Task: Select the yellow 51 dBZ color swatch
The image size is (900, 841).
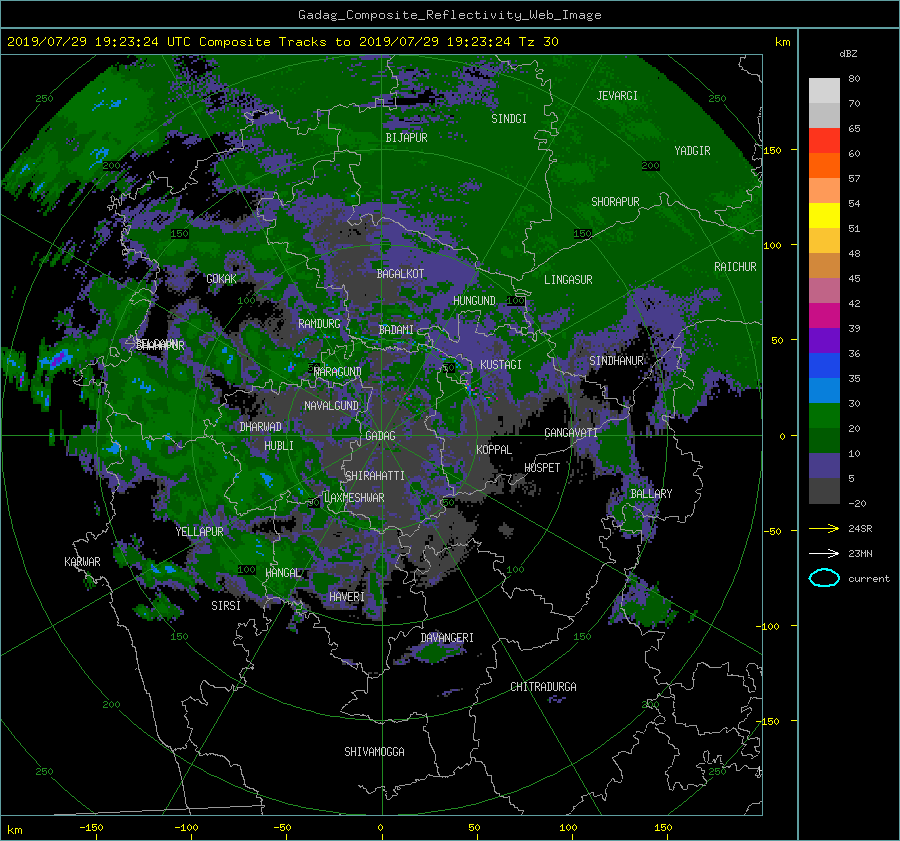Action: pos(824,215)
